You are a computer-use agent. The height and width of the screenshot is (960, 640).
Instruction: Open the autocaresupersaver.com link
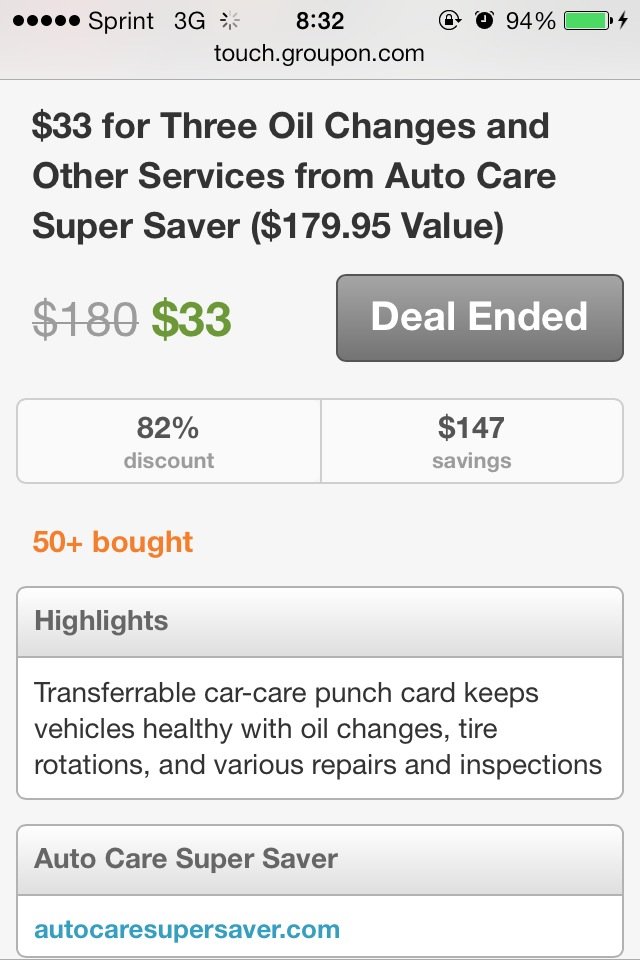(x=187, y=929)
